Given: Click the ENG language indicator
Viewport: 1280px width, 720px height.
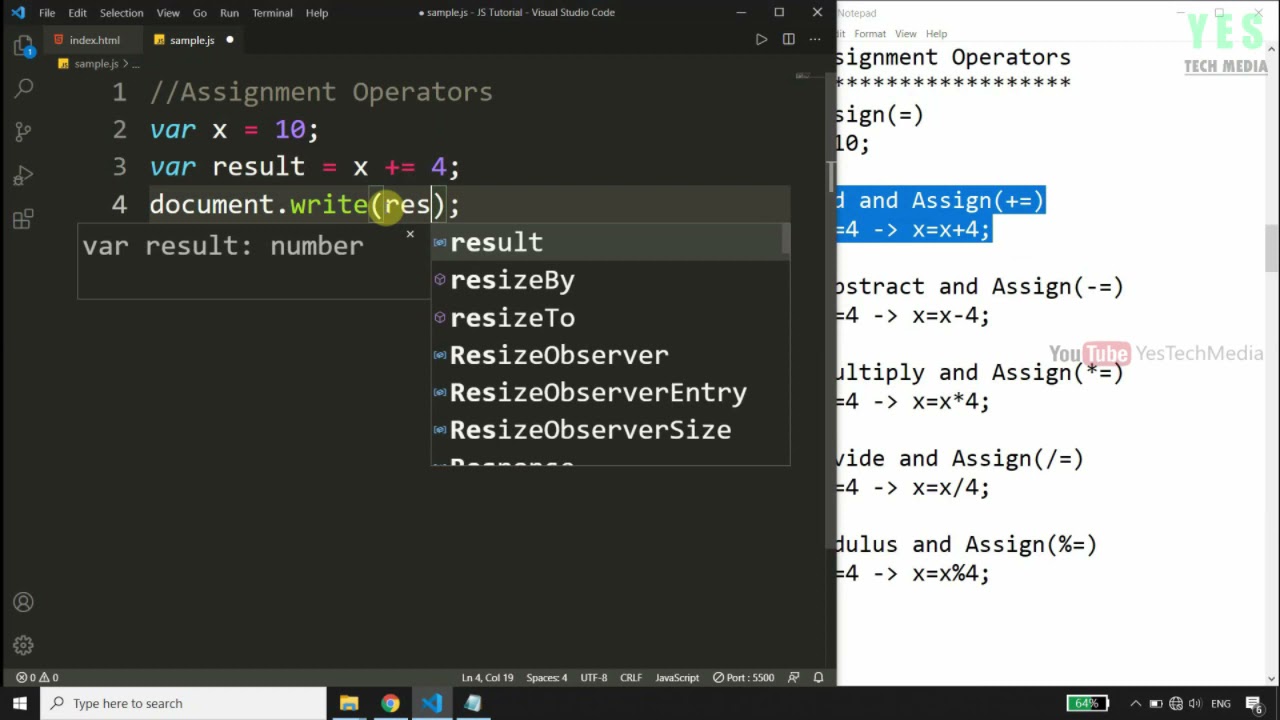Looking at the screenshot, I should point(1221,703).
